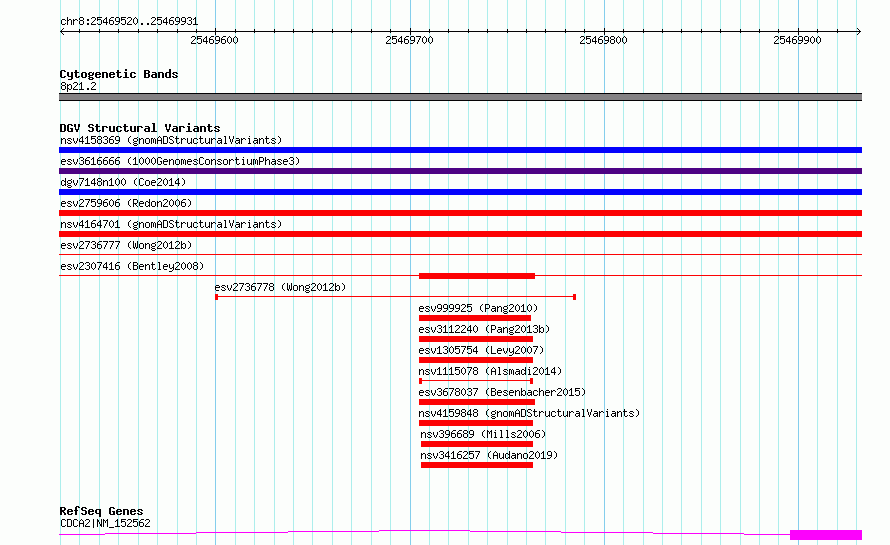Click the 8p21.2 band label

(x=78, y=86)
